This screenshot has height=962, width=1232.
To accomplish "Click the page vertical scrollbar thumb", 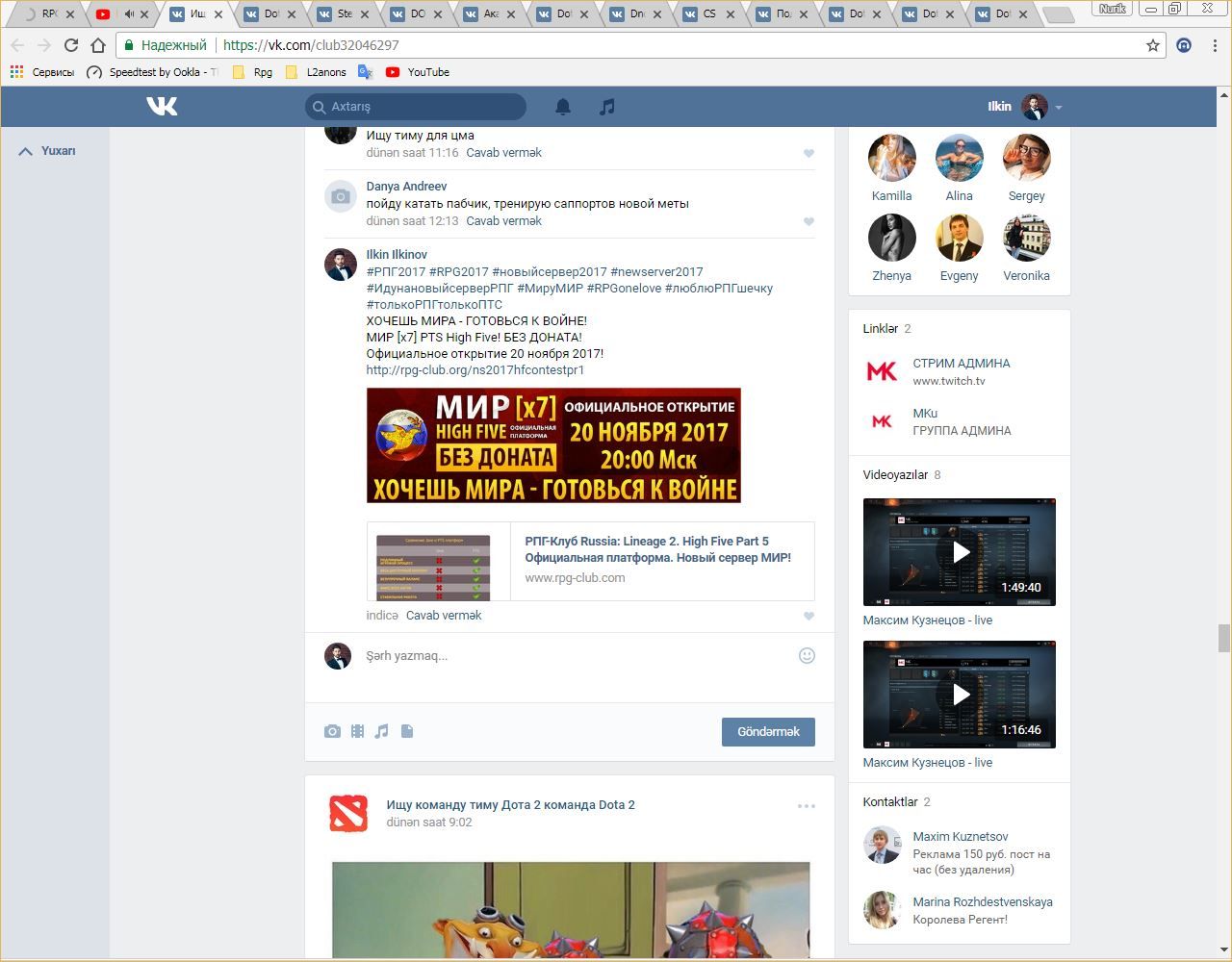I will (x=1224, y=638).
